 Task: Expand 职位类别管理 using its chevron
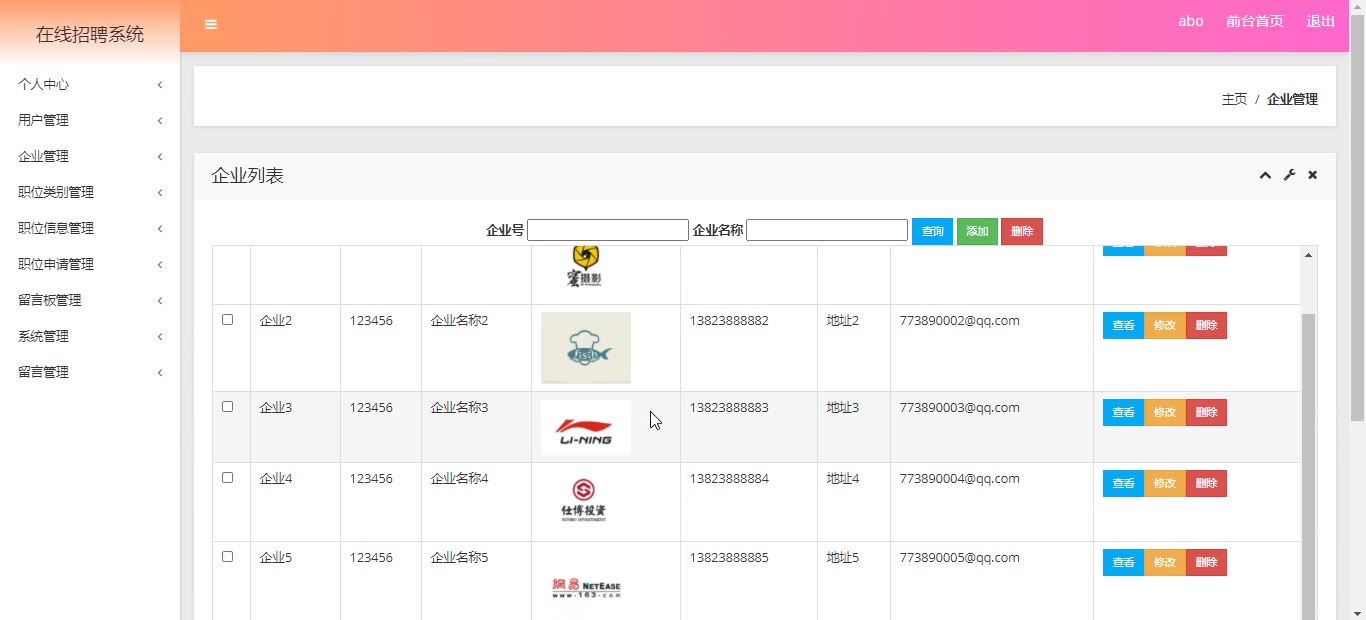(160, 193)
